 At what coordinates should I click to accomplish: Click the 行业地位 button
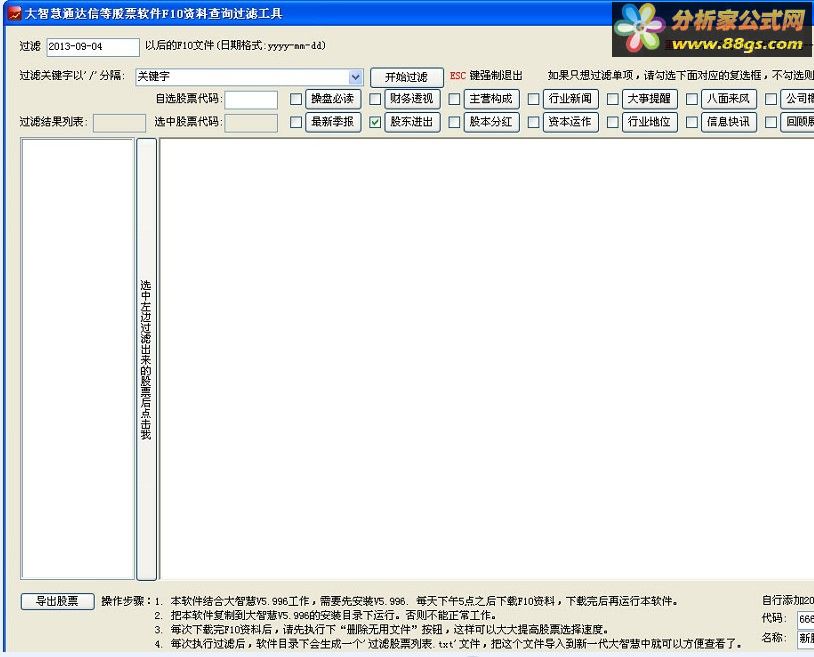tap(649, 122)
